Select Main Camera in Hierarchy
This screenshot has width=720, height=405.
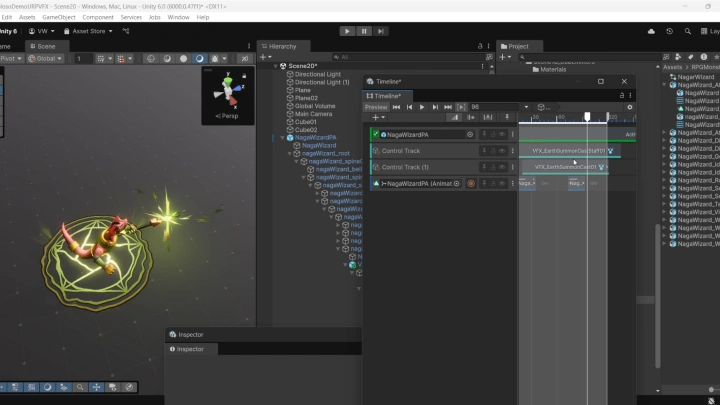[313, 114]
